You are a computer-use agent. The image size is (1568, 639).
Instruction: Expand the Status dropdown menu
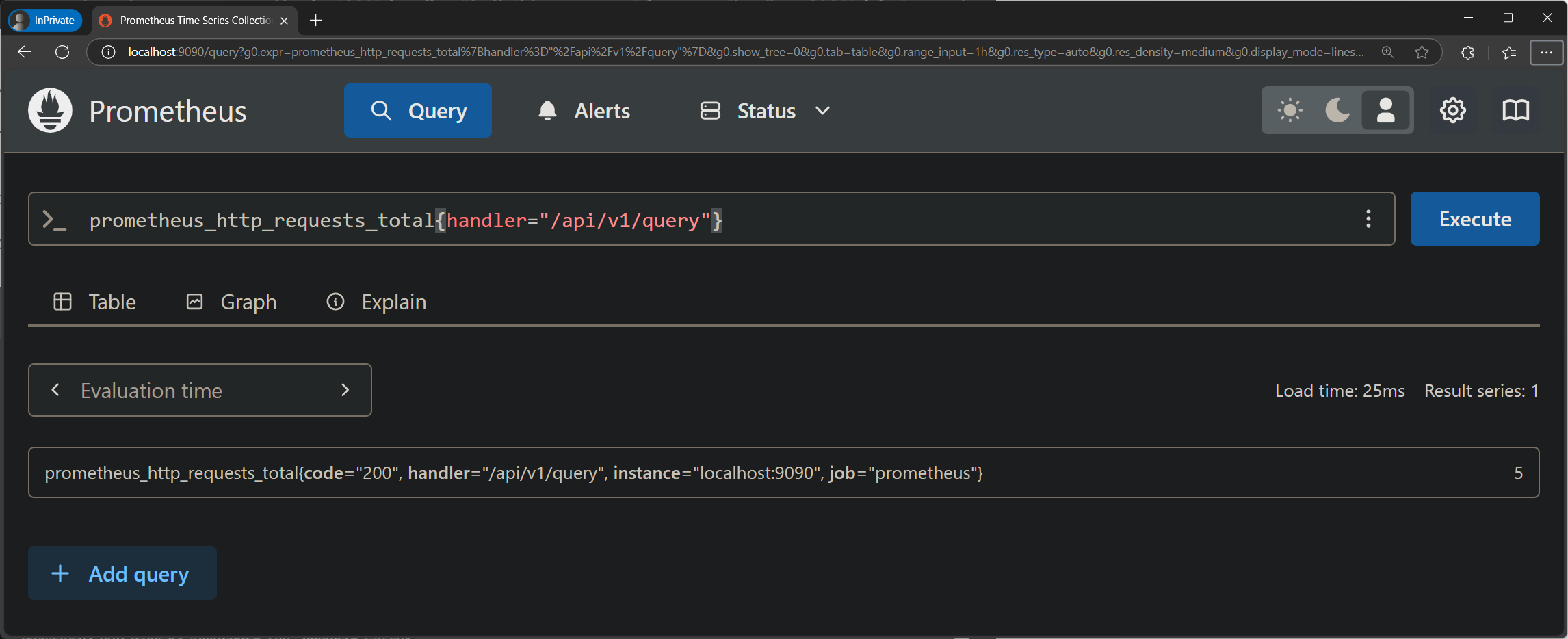(766, 110)
